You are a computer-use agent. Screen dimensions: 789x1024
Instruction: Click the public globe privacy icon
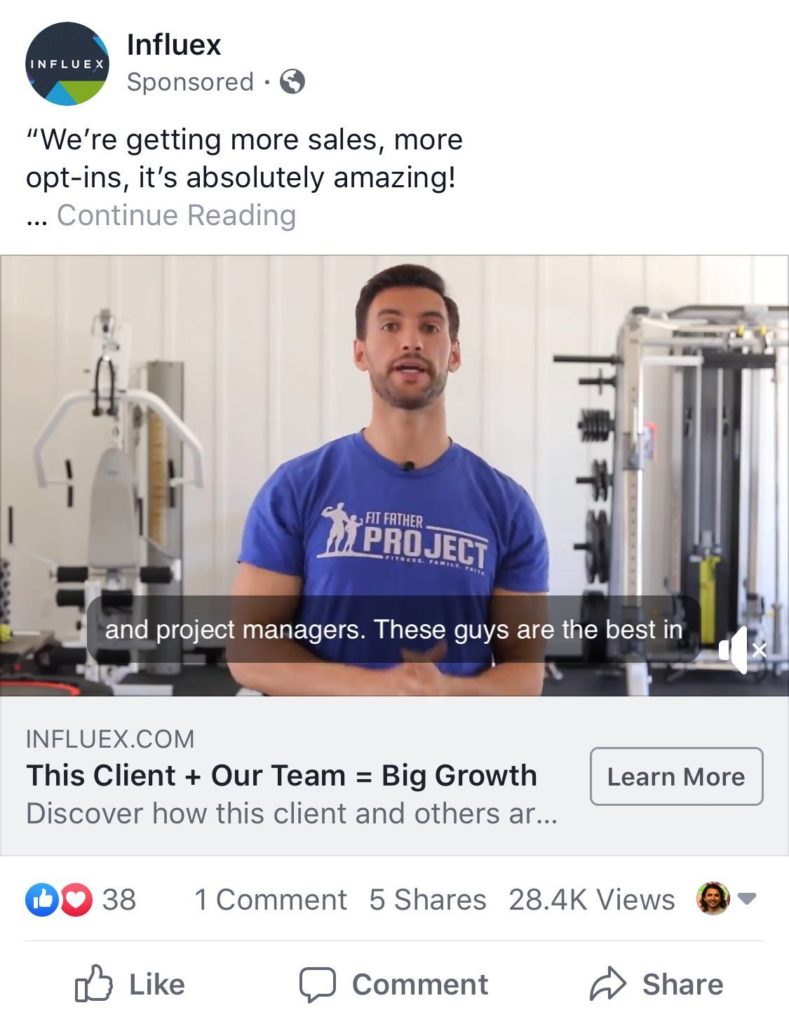[292, 82]
